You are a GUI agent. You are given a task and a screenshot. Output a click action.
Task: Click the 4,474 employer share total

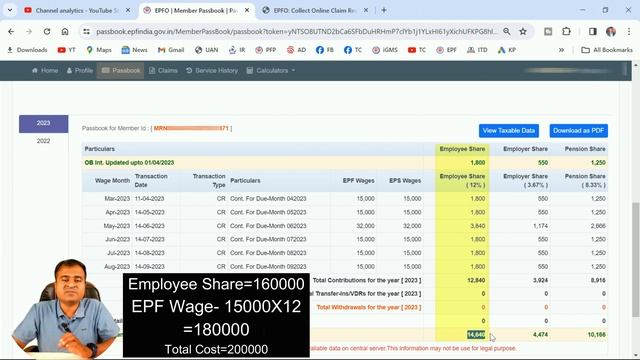pos(540,335)
